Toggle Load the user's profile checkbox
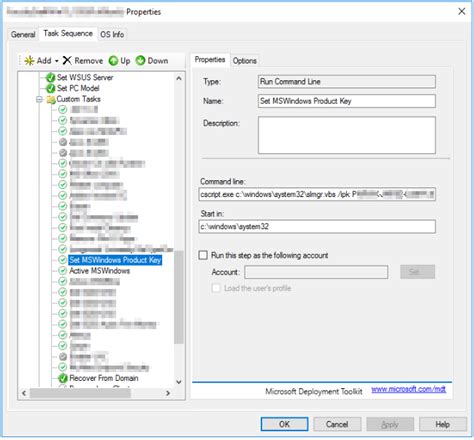474x440 pixels. tap(216, 288)
